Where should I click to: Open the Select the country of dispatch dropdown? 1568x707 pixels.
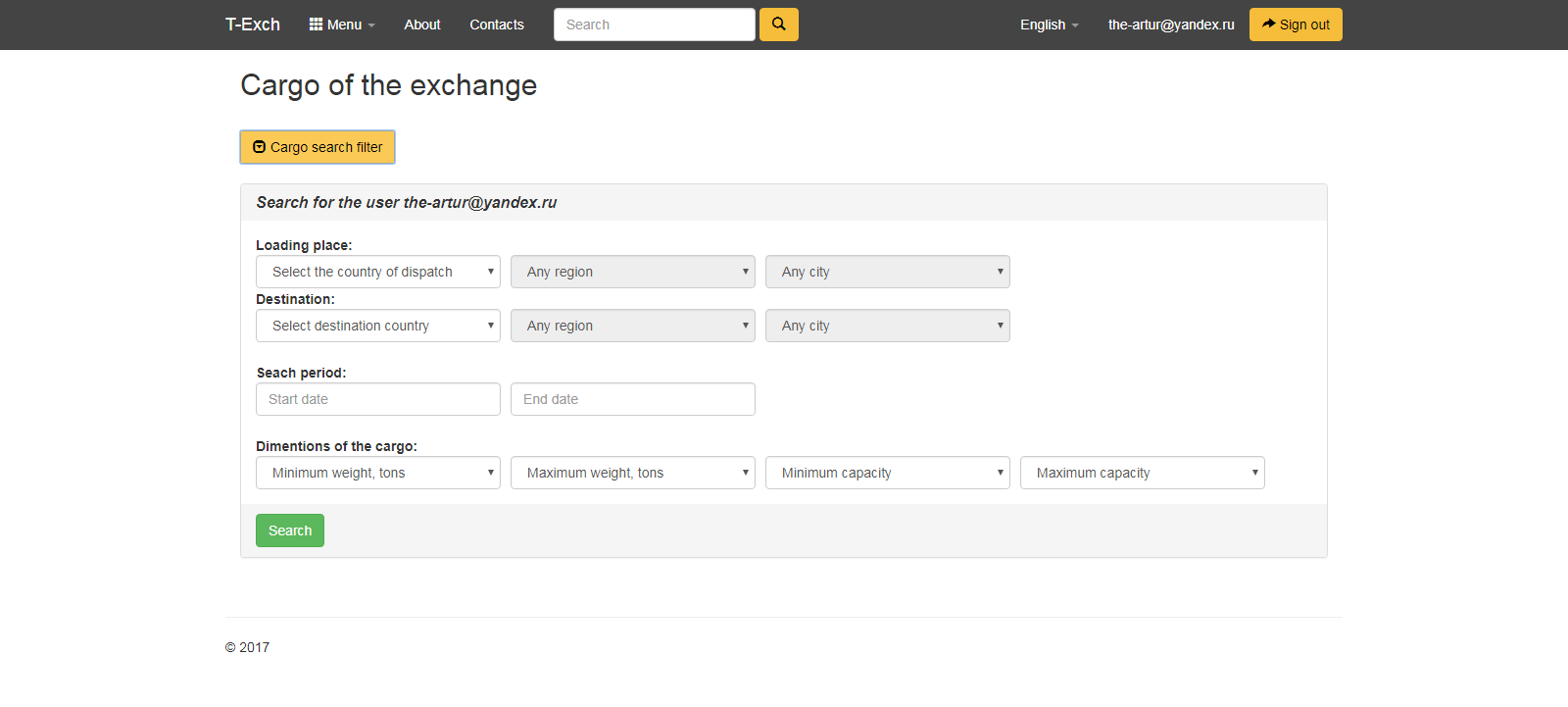point(378,272)
